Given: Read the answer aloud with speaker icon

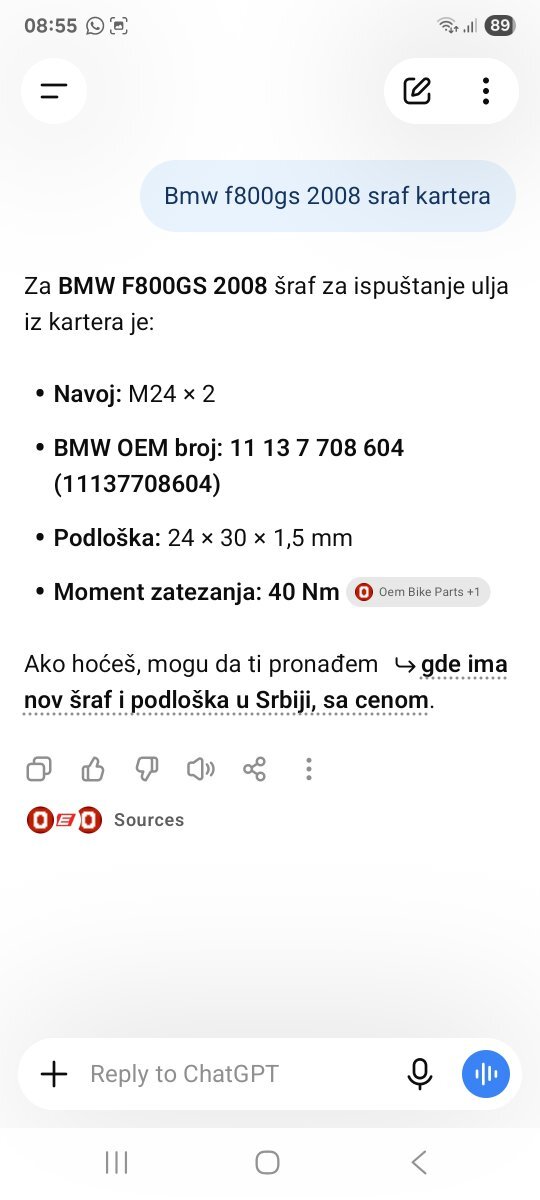Looking at the screenshot, I should [201, 769].
